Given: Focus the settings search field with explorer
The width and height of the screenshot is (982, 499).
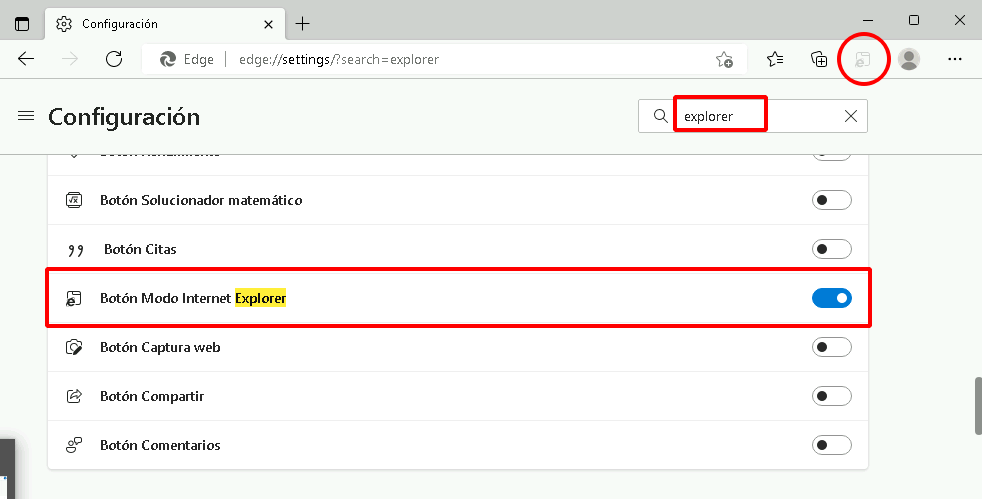Looking at the screenshot, I should coord(753,116).
